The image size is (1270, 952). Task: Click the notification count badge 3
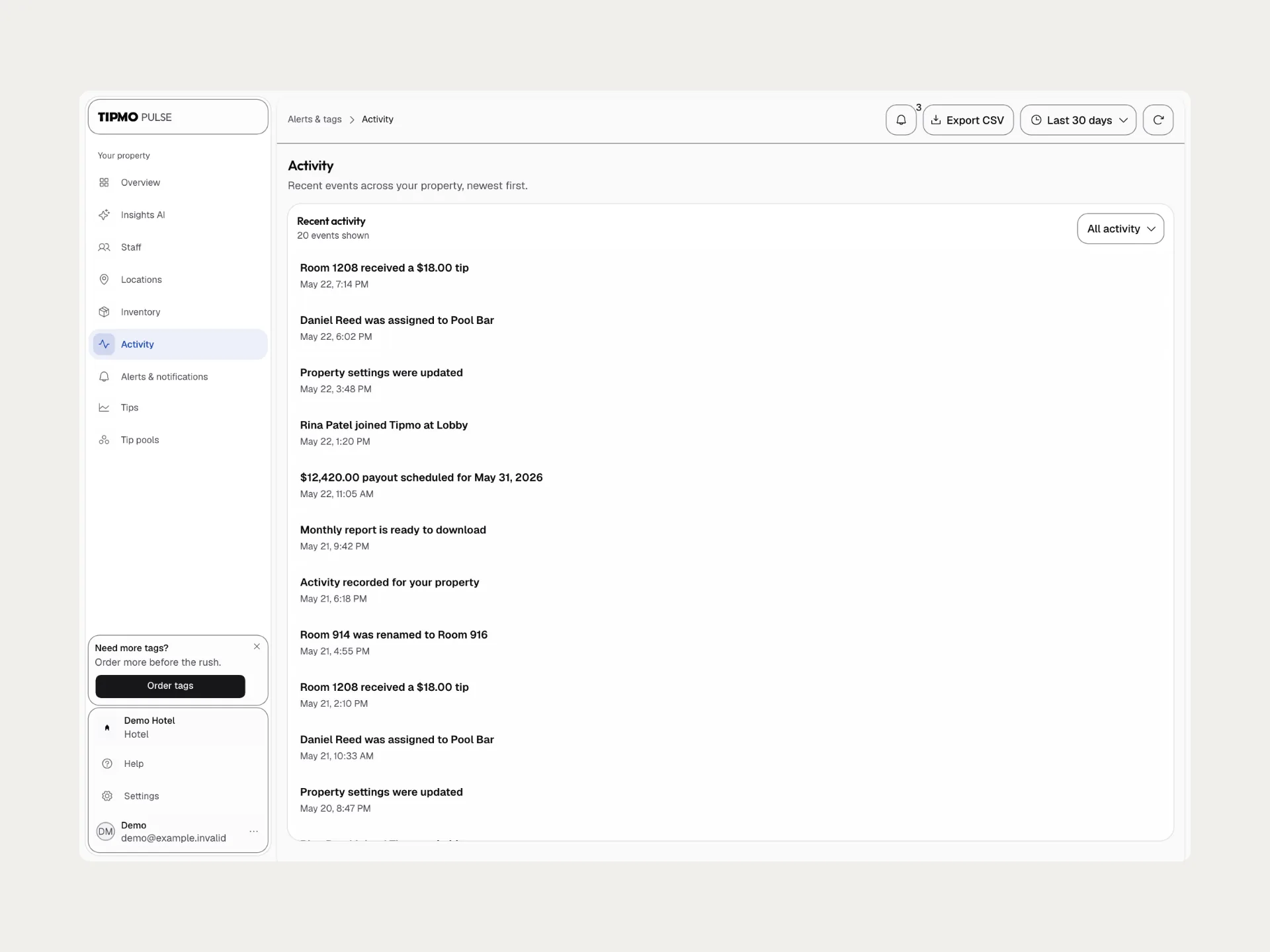click(x=919, y=107)
